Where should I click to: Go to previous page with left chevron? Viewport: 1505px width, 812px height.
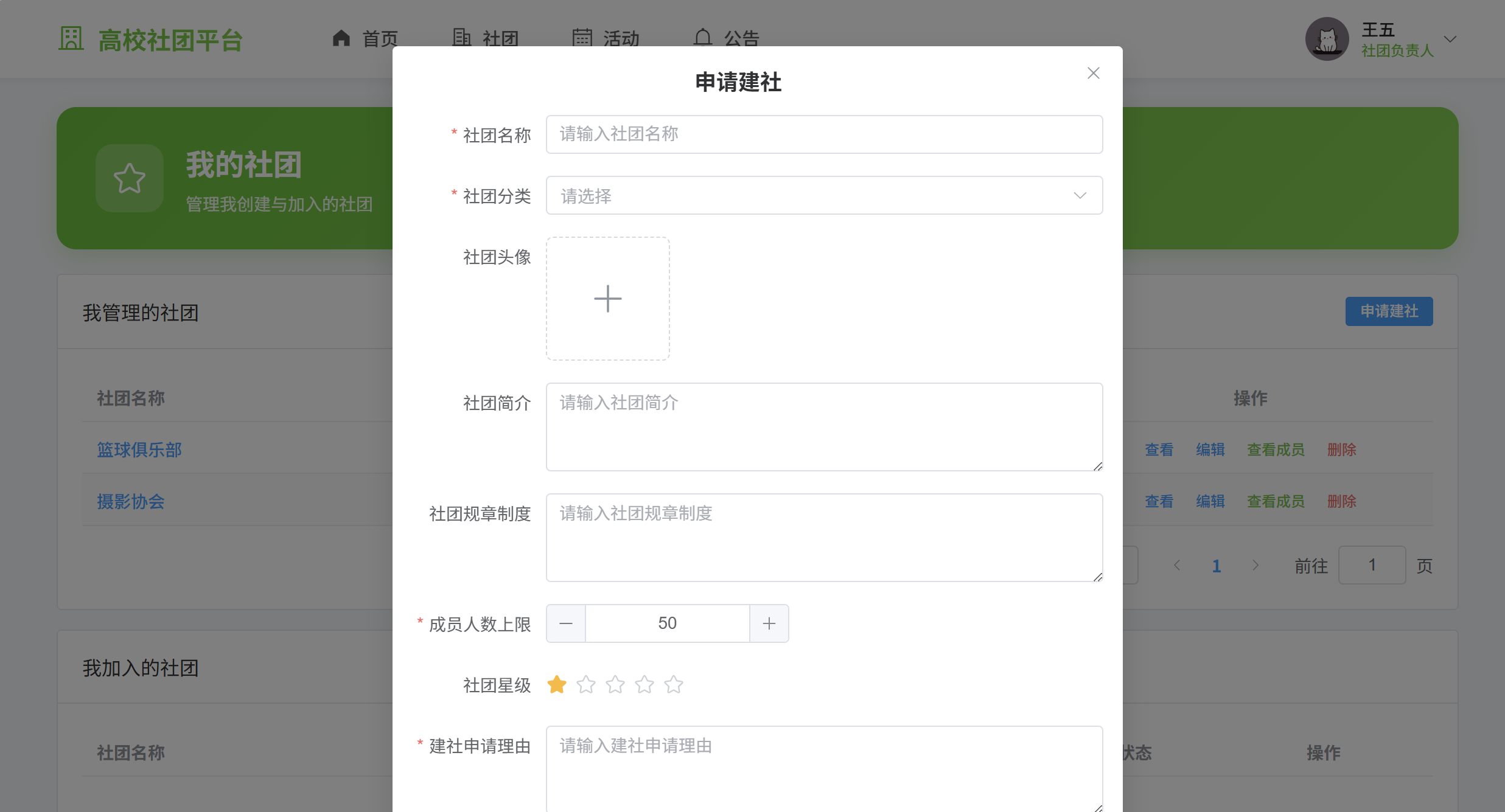(1177, 566)
